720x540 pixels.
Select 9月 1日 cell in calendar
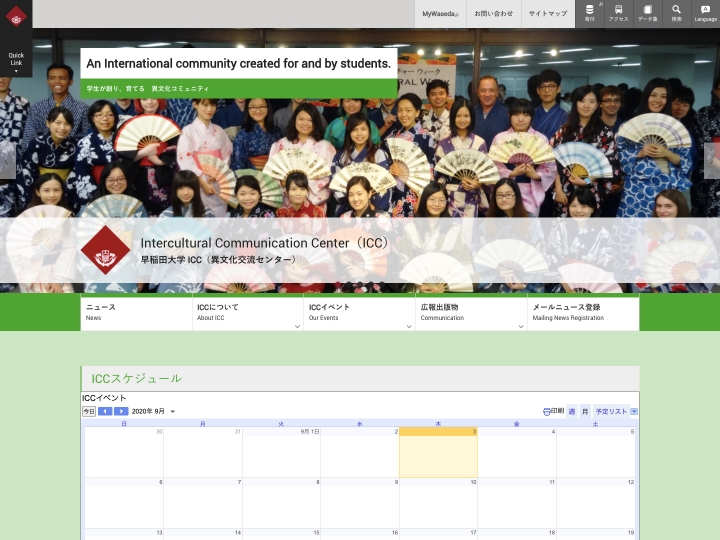click(x=281, y=452)
